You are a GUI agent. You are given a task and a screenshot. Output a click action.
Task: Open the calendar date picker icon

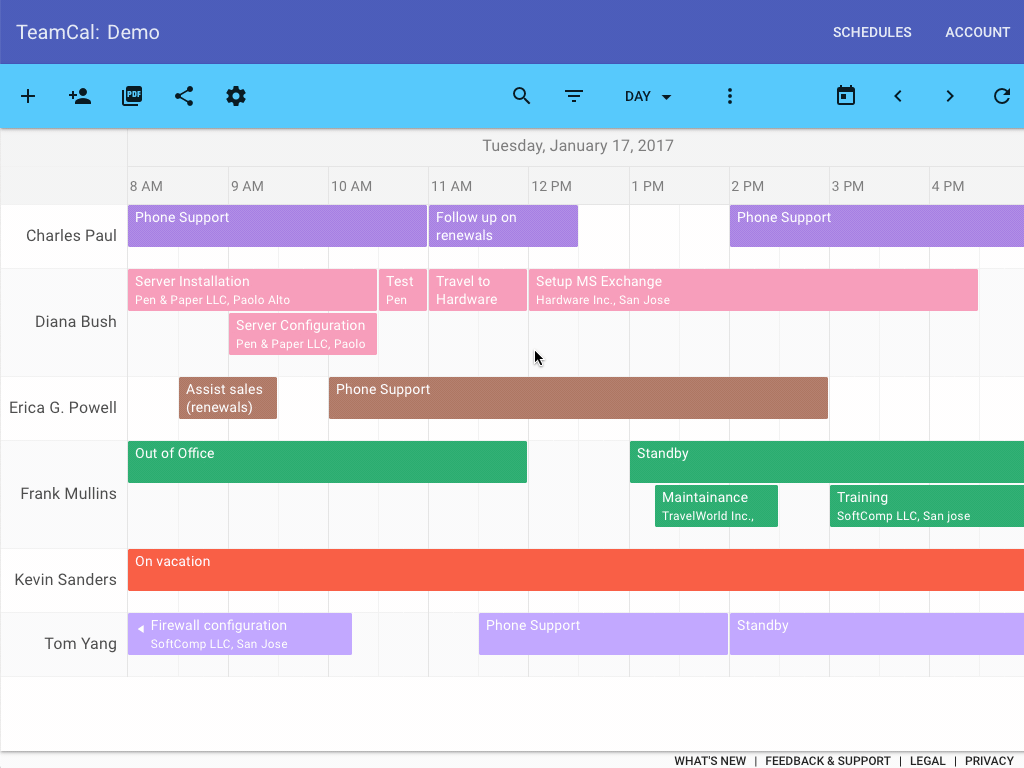pos(846,96)
